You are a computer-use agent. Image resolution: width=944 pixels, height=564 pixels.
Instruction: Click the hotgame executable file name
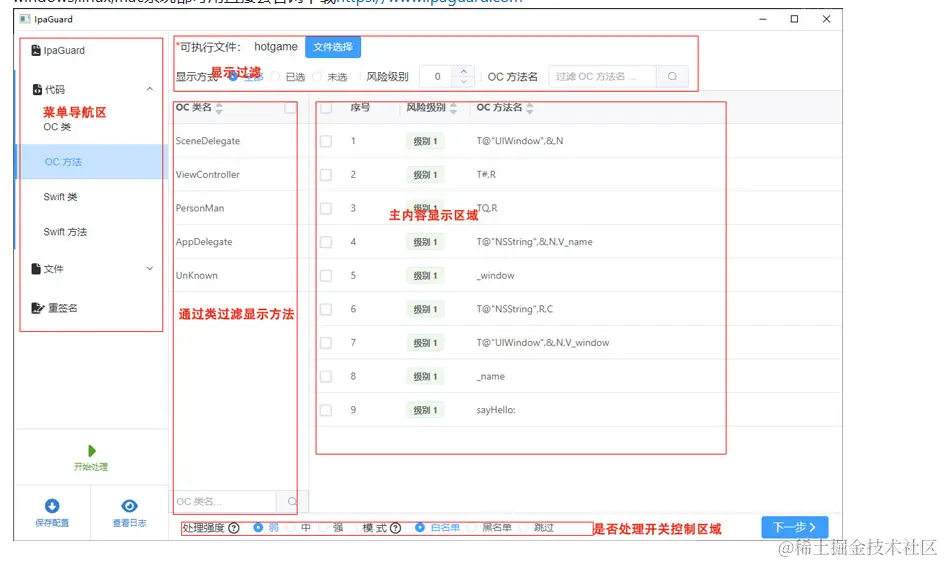tap(276, 47)
